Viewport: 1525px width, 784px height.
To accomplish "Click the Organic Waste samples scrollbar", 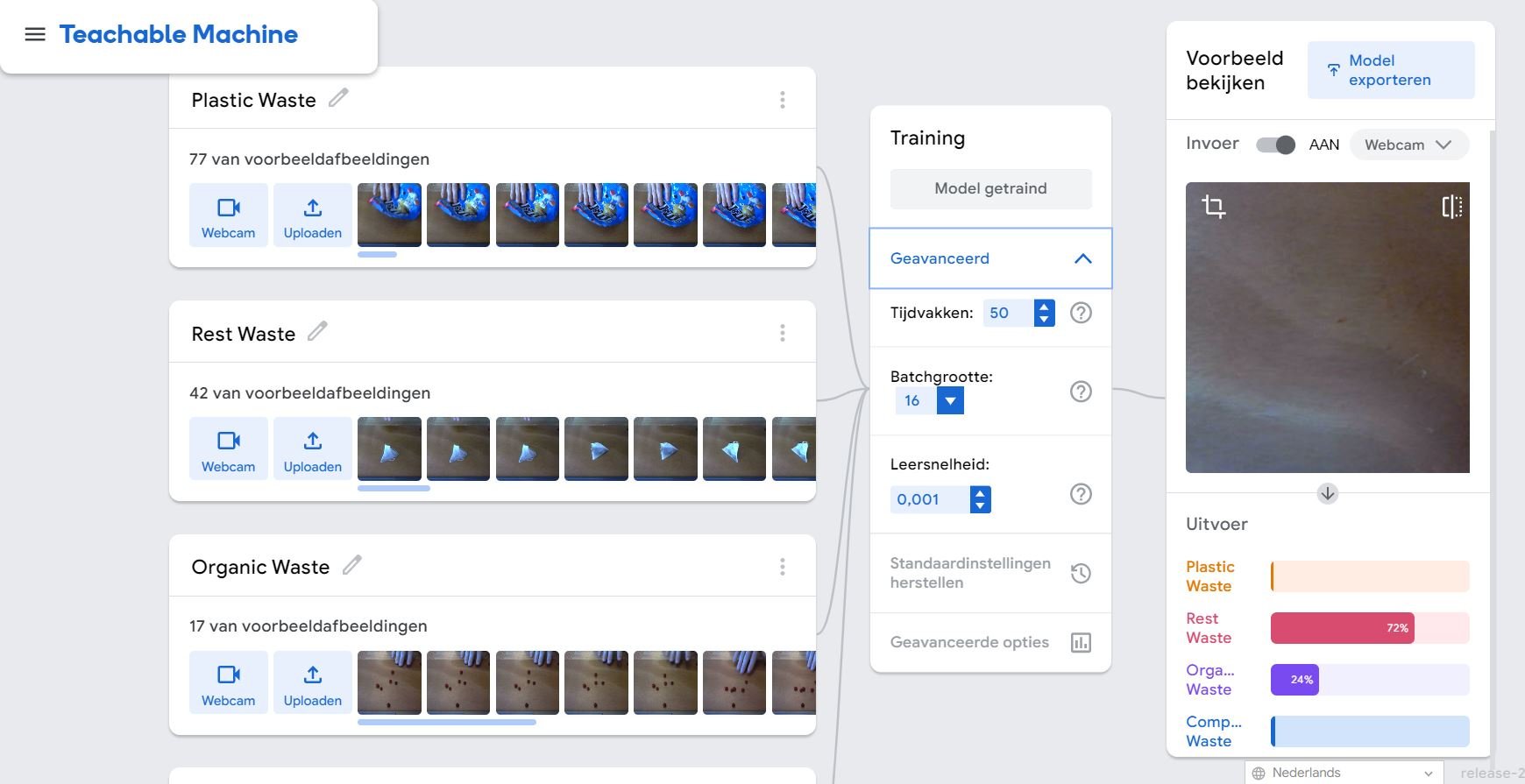I will point(447,723).
